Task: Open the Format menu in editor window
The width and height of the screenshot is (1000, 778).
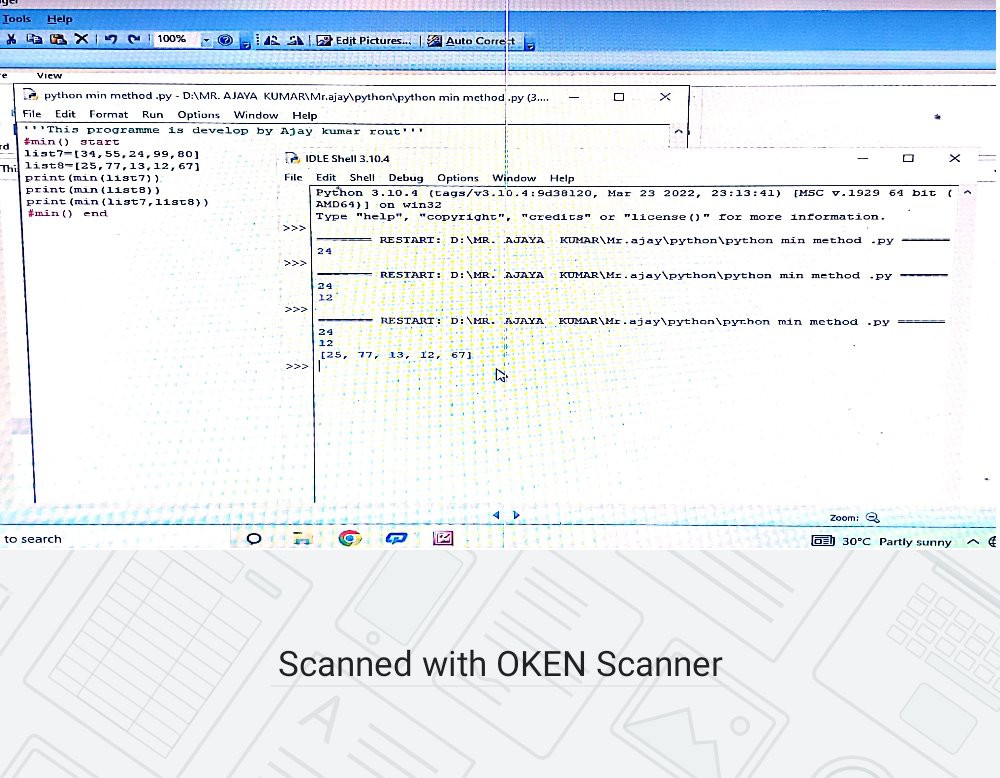Action: 108,115
